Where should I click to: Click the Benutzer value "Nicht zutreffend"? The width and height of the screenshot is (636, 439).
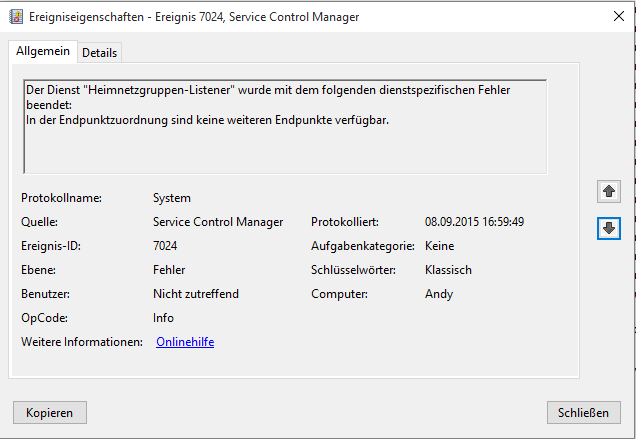click(x=196, y=294)
